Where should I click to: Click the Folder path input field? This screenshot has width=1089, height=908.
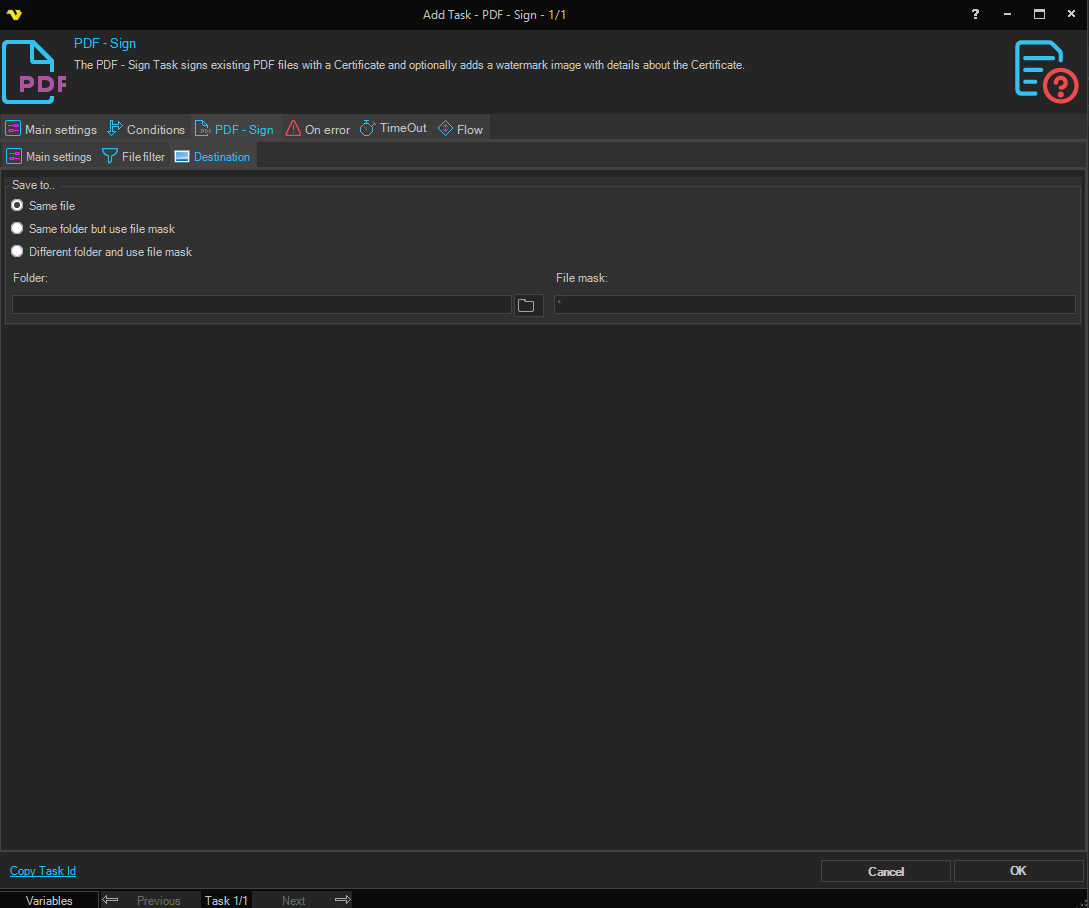(x=262, y=305)
